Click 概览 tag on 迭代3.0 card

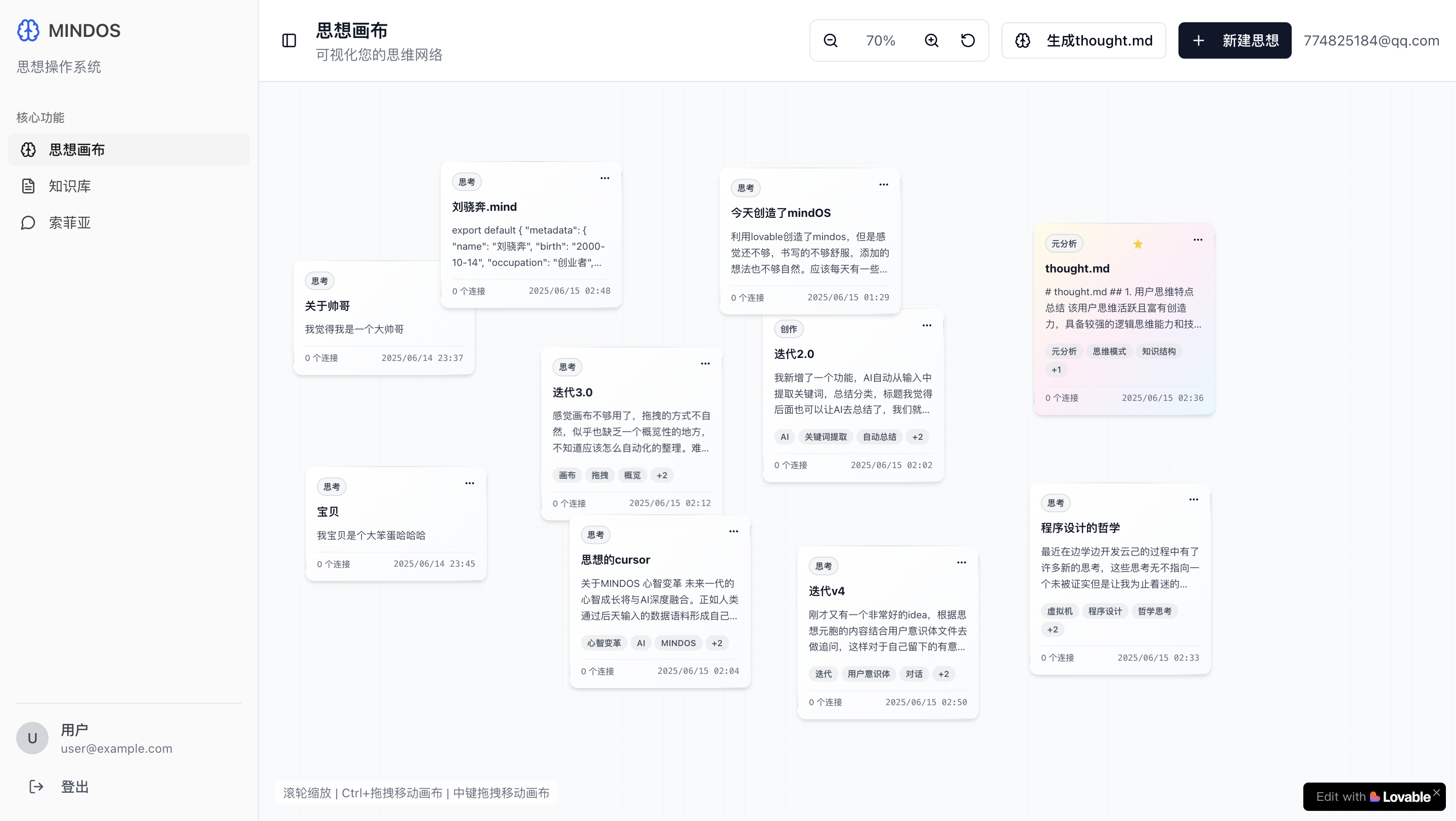pyautogui.click(x=632, y=475)
